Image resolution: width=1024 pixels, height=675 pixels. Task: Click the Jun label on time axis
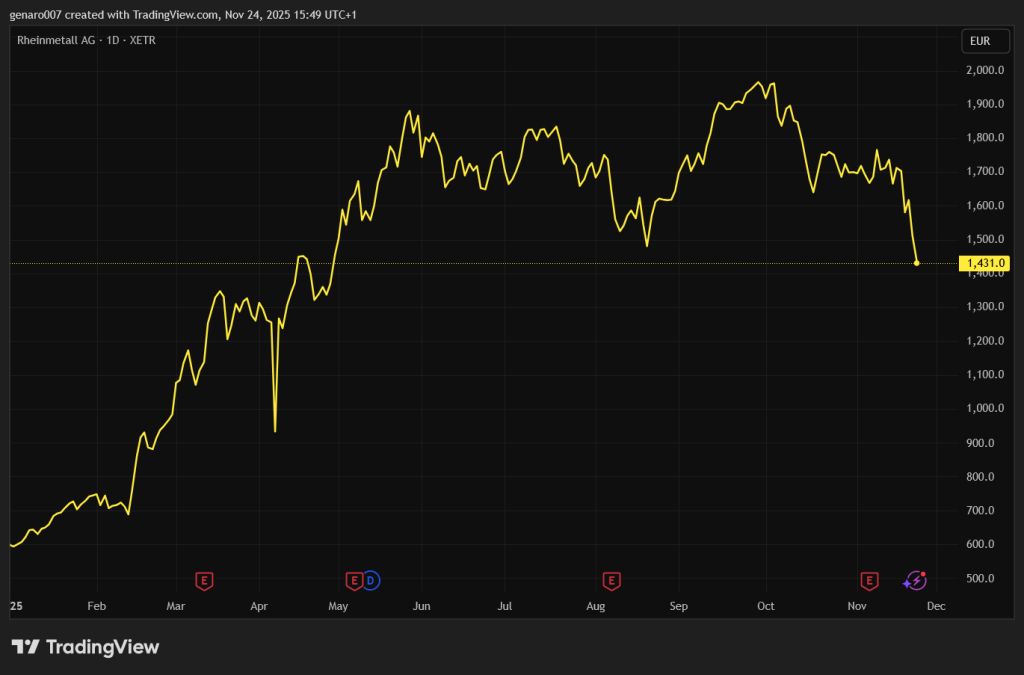421,606
